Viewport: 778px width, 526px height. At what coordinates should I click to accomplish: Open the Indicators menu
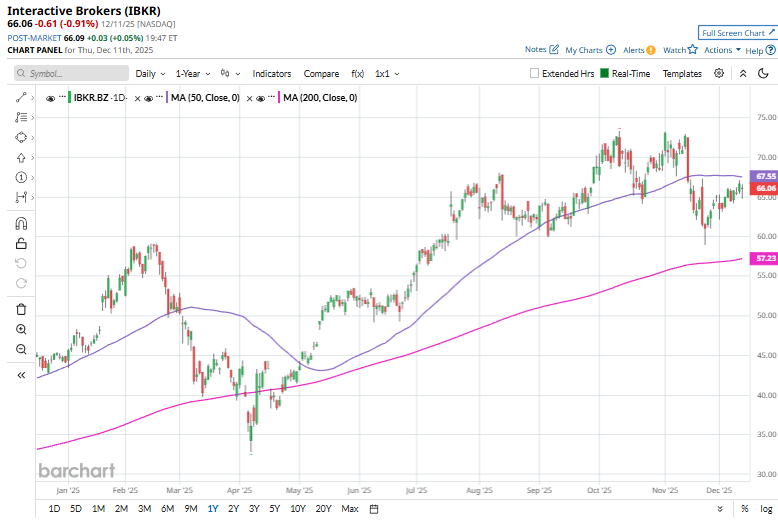click(x=272, y=73)
